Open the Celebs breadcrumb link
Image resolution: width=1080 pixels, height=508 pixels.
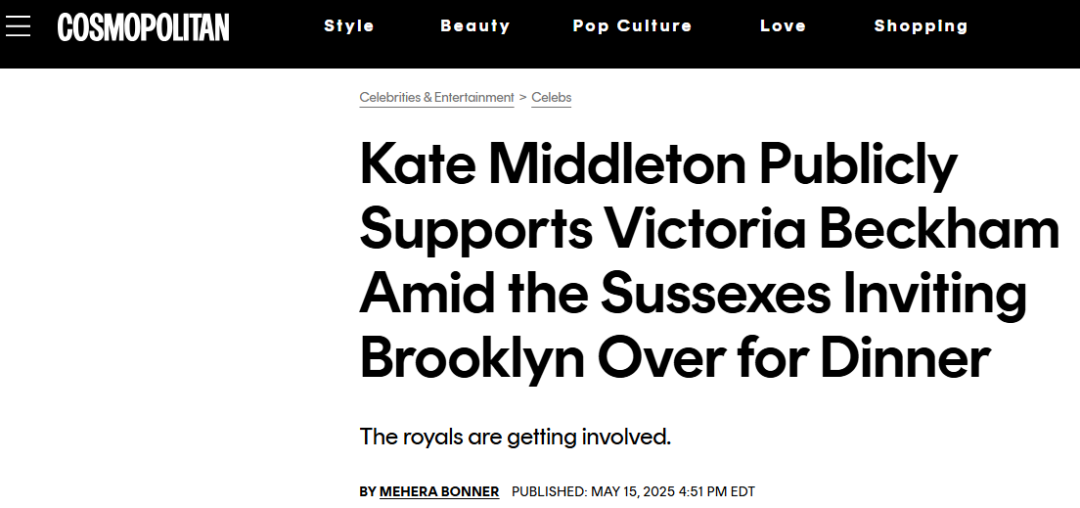551,98
